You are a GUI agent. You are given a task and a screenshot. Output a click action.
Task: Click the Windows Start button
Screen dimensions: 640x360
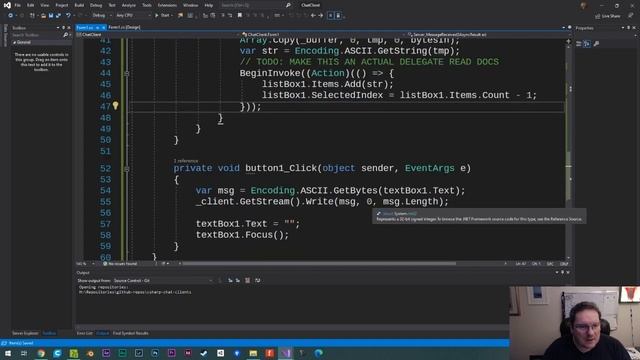tap(8, 353)
